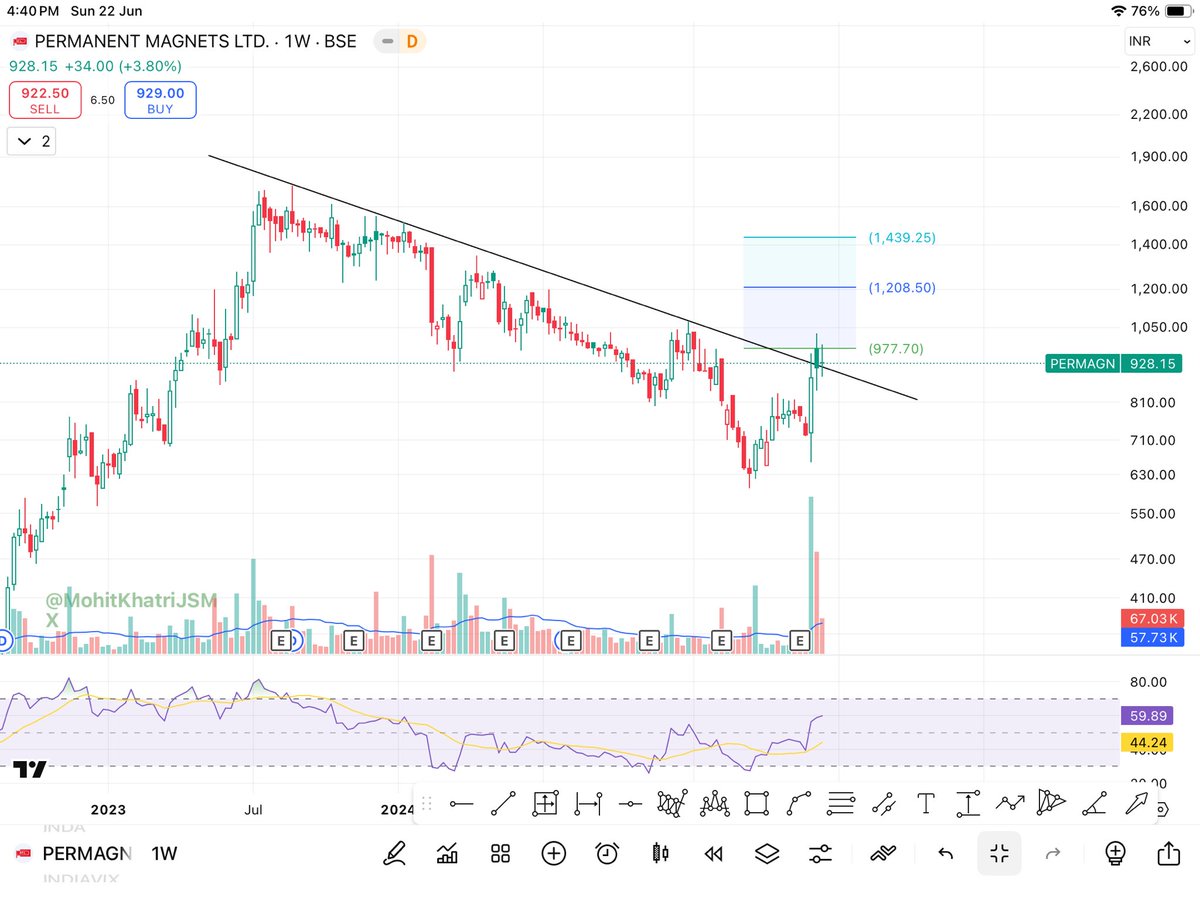Select the head and shoulders pattern tool

click(714, 803)
